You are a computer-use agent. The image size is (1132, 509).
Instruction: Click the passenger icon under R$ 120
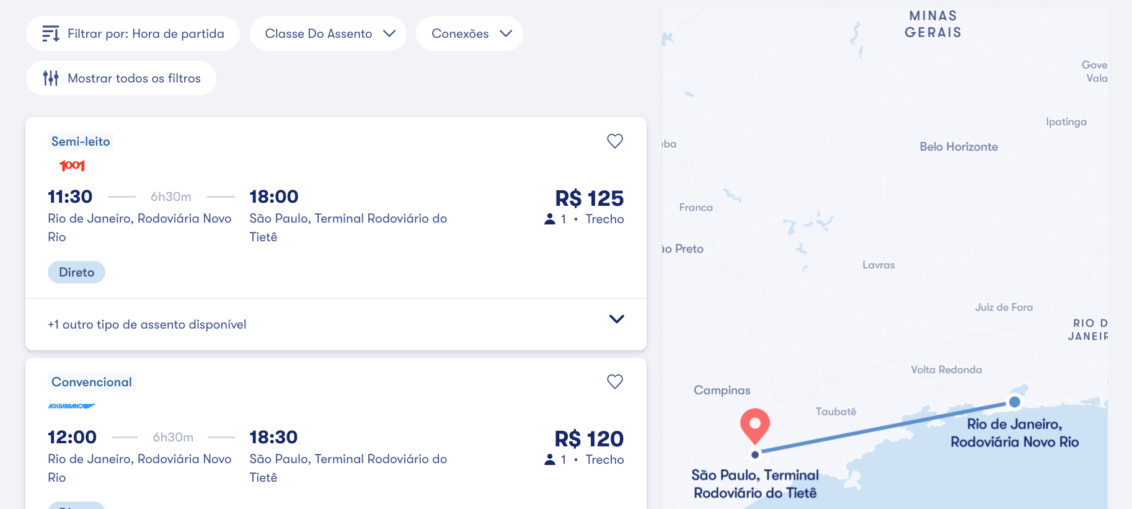point(550,460)
